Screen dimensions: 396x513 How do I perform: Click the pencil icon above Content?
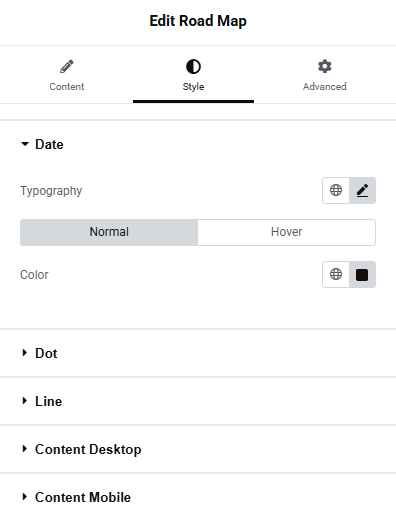[x=67, y=66]
